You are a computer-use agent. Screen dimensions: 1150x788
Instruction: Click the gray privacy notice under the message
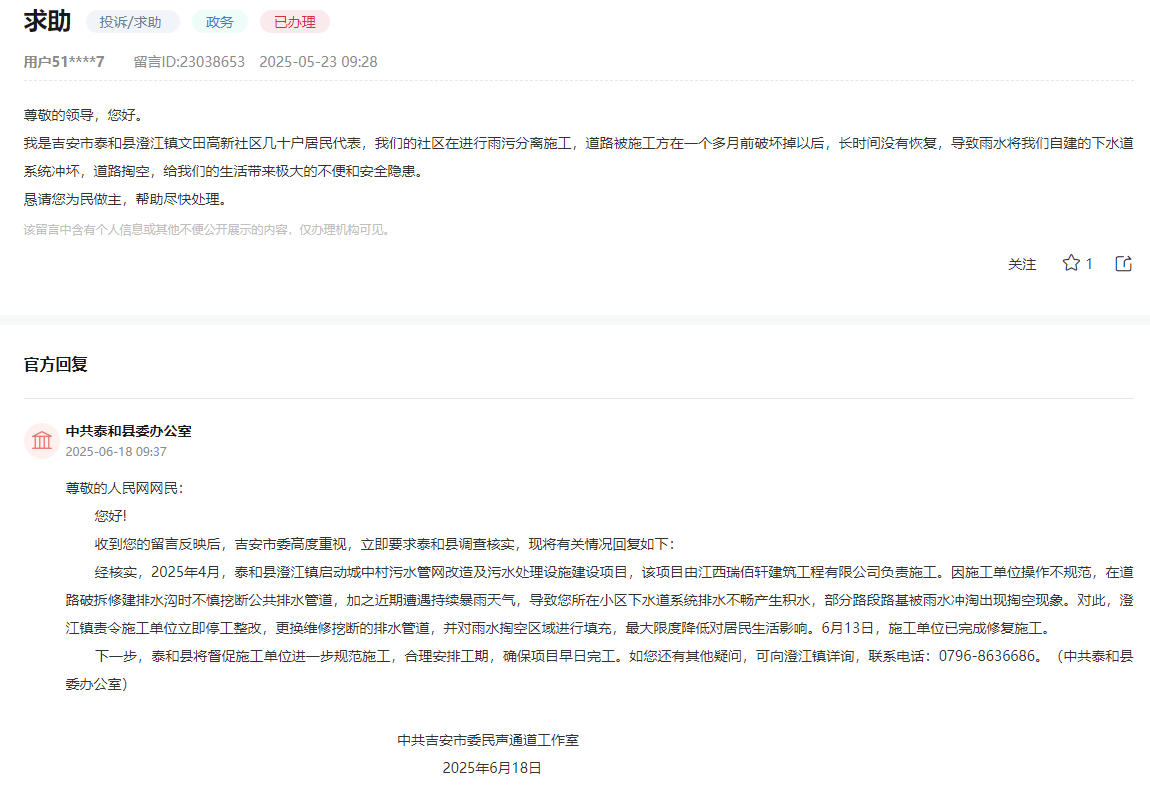[207, 230]
